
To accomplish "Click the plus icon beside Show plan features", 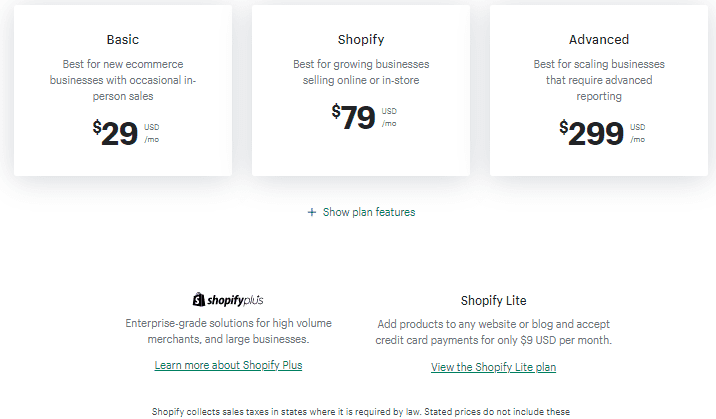I will tap(311, 212).
